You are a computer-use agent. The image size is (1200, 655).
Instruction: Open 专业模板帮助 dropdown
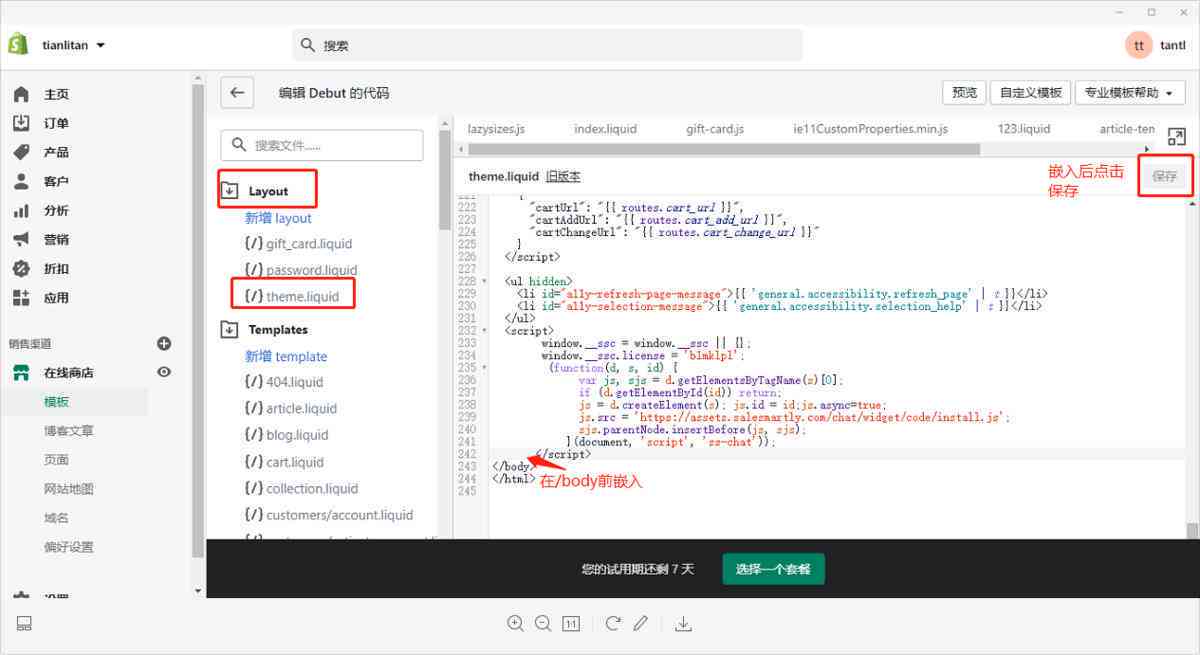coord(1129,93)
